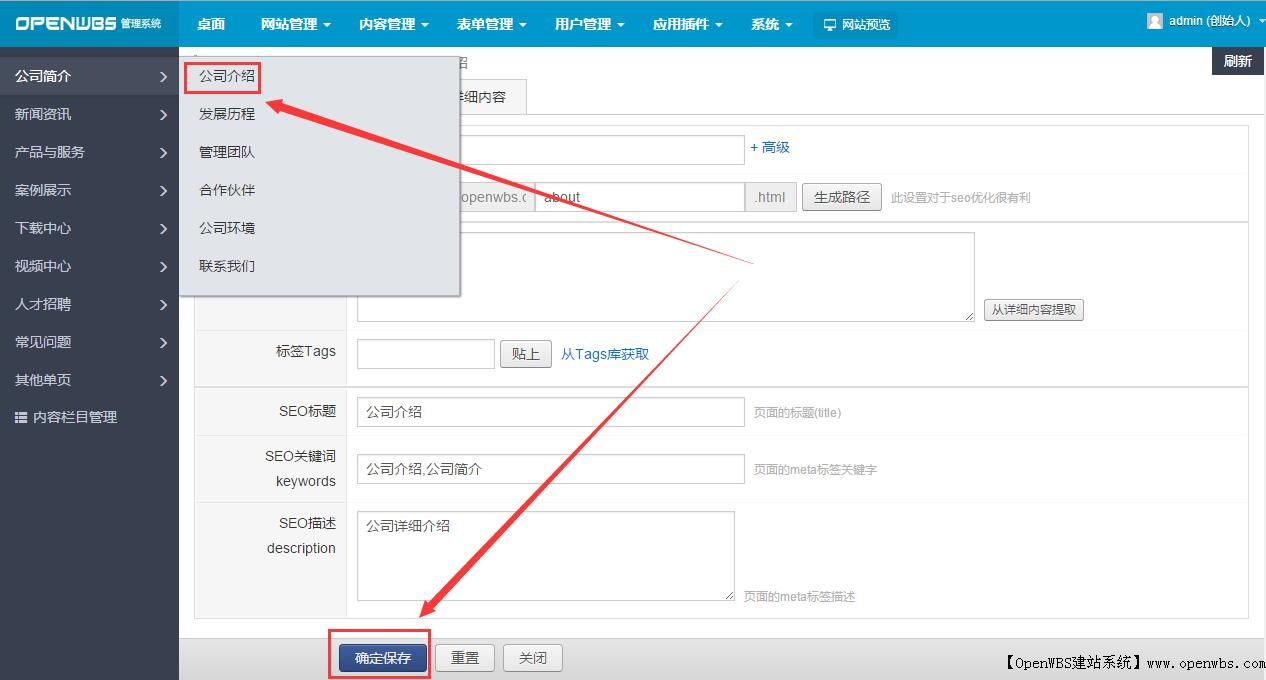Click 桌面 in the top navigation

pos(211,24)
